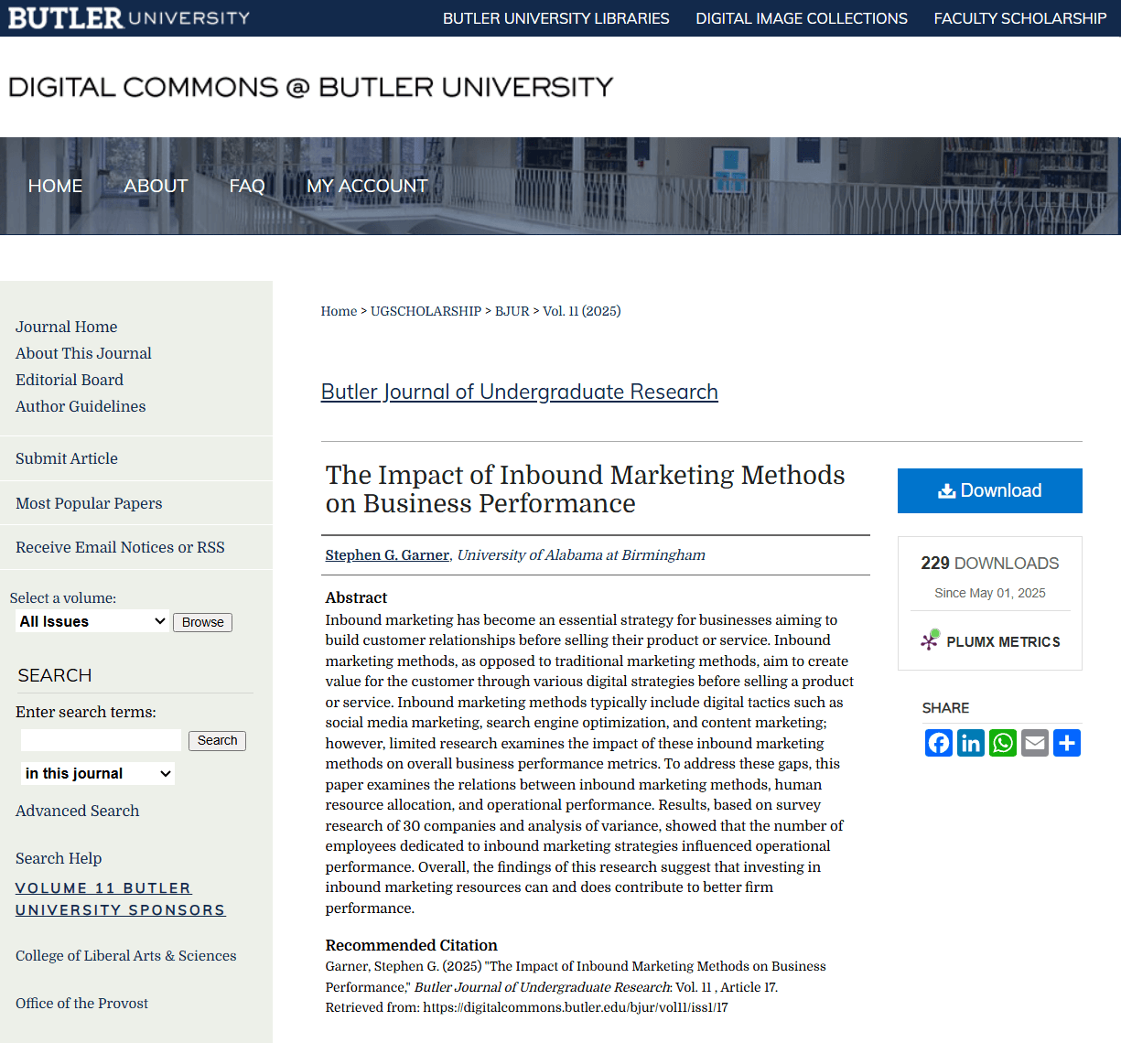Screen dimensions: 1121x1064
Task: Open College of Liberal Arts & Sciences link
Action: [125, 955]
